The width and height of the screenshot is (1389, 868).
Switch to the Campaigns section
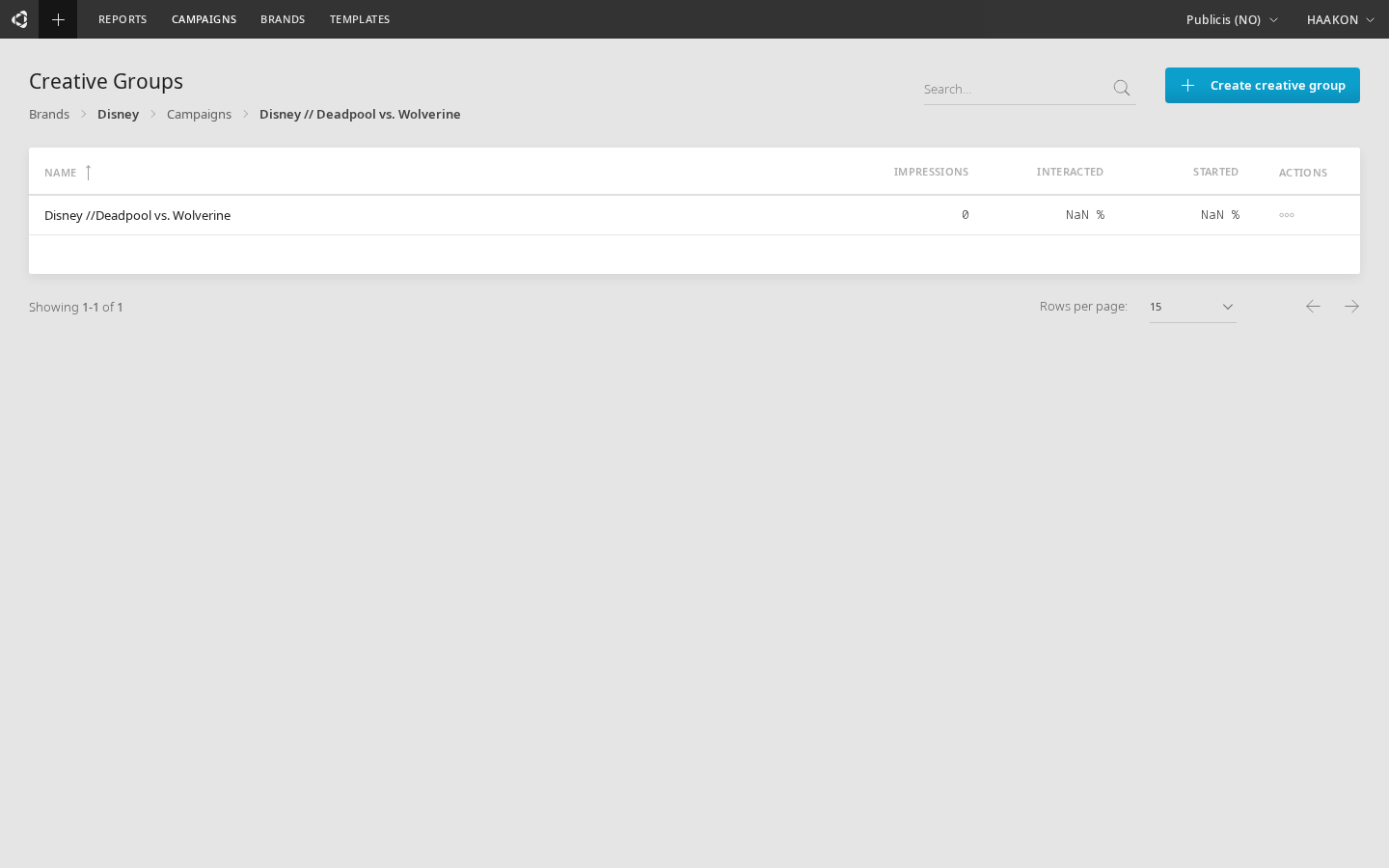(204, 19)
